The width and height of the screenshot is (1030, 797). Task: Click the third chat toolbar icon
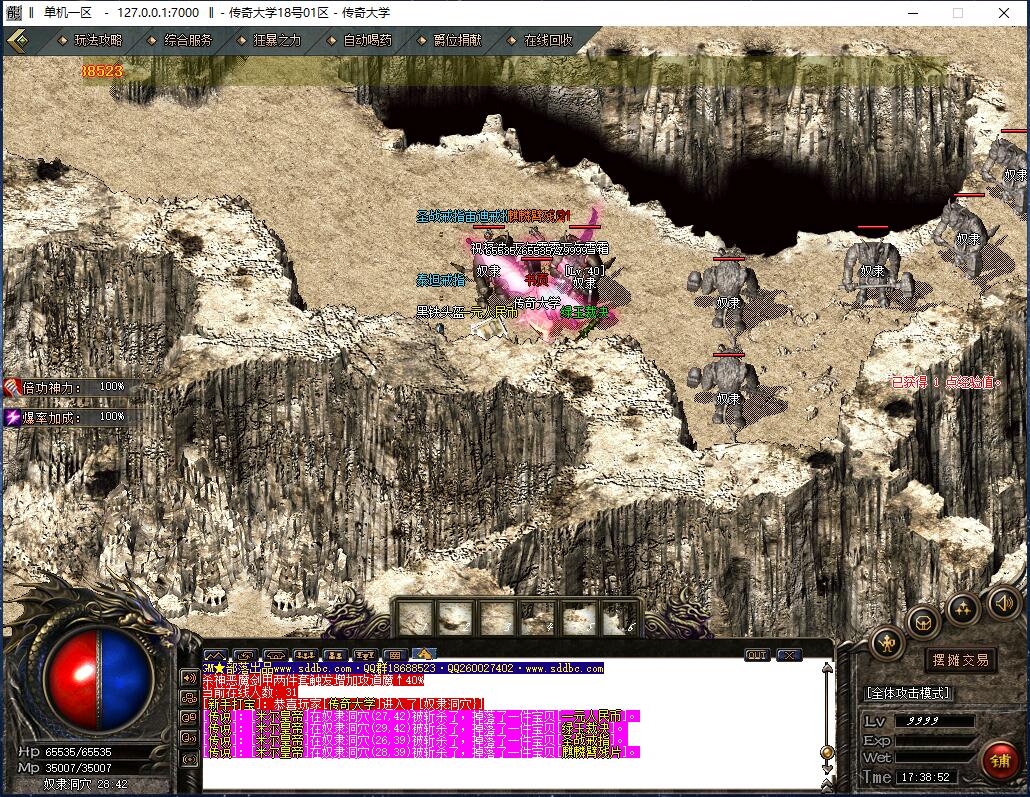(275, 654)
